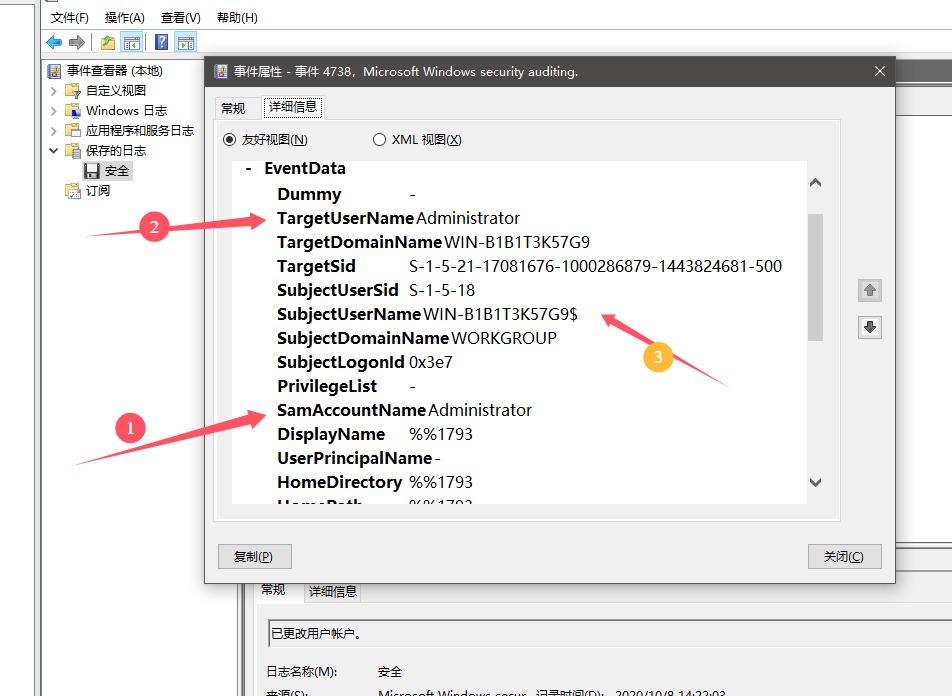Screen dimensions: 952x696
Task: Select the 友好视图 radio button
Action: point(230,140)
